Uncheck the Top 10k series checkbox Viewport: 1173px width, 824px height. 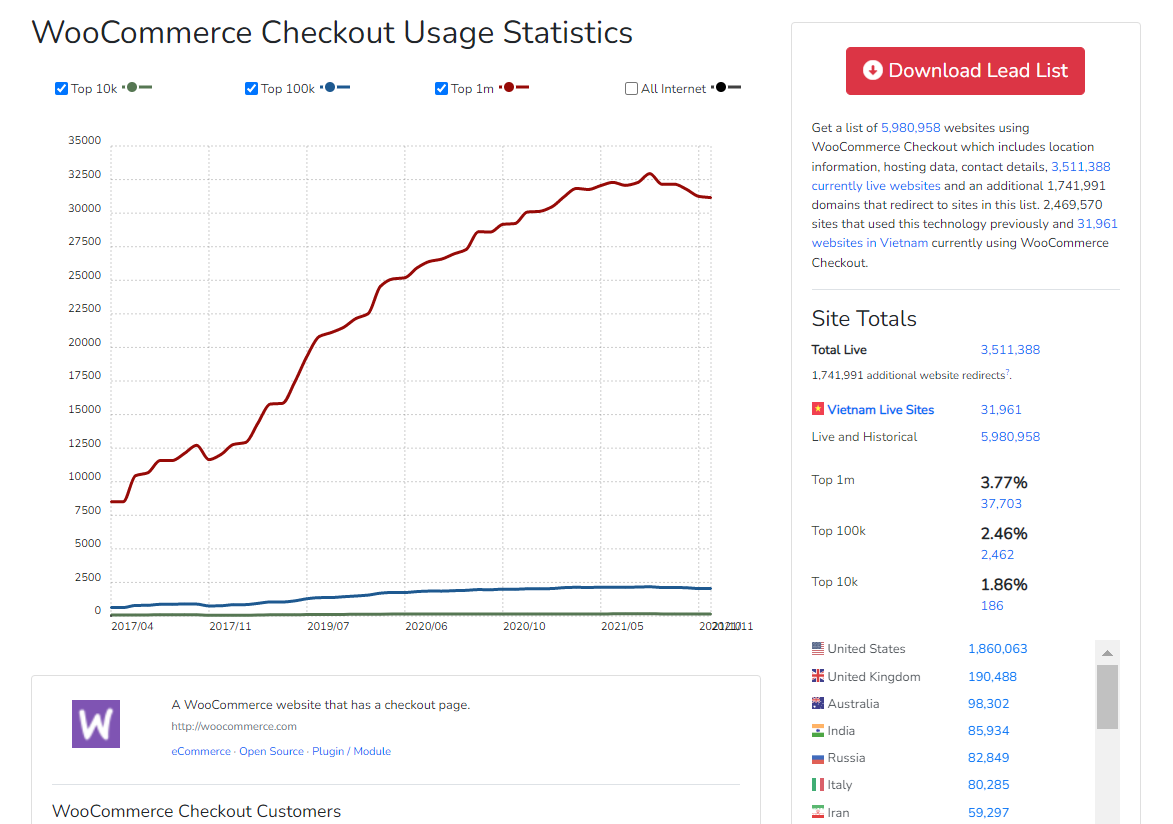[61, 88]
